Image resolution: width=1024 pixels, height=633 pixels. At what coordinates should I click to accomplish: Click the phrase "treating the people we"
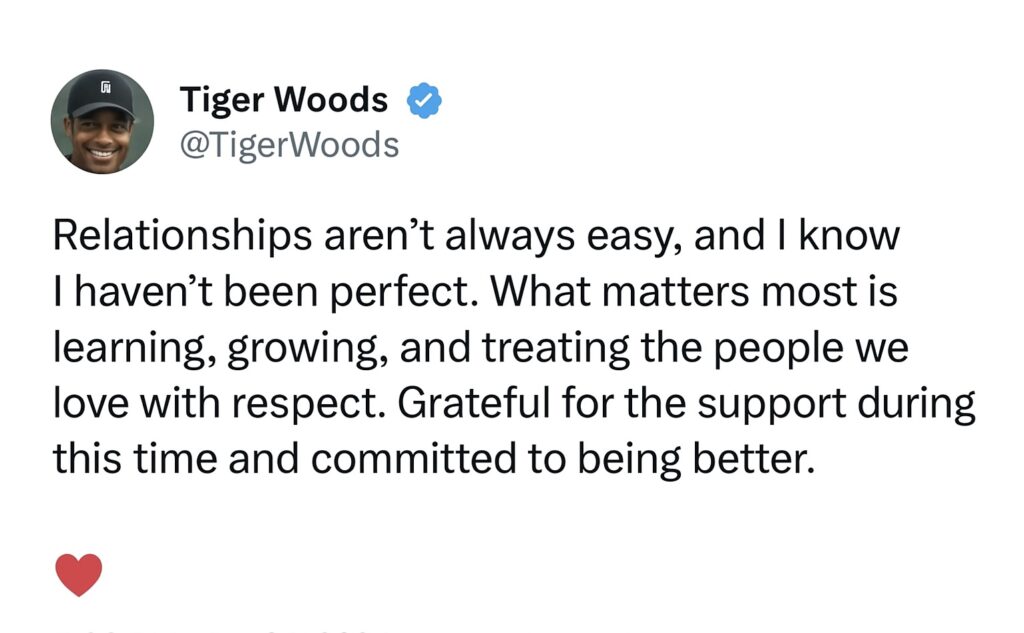click(696, 348)
